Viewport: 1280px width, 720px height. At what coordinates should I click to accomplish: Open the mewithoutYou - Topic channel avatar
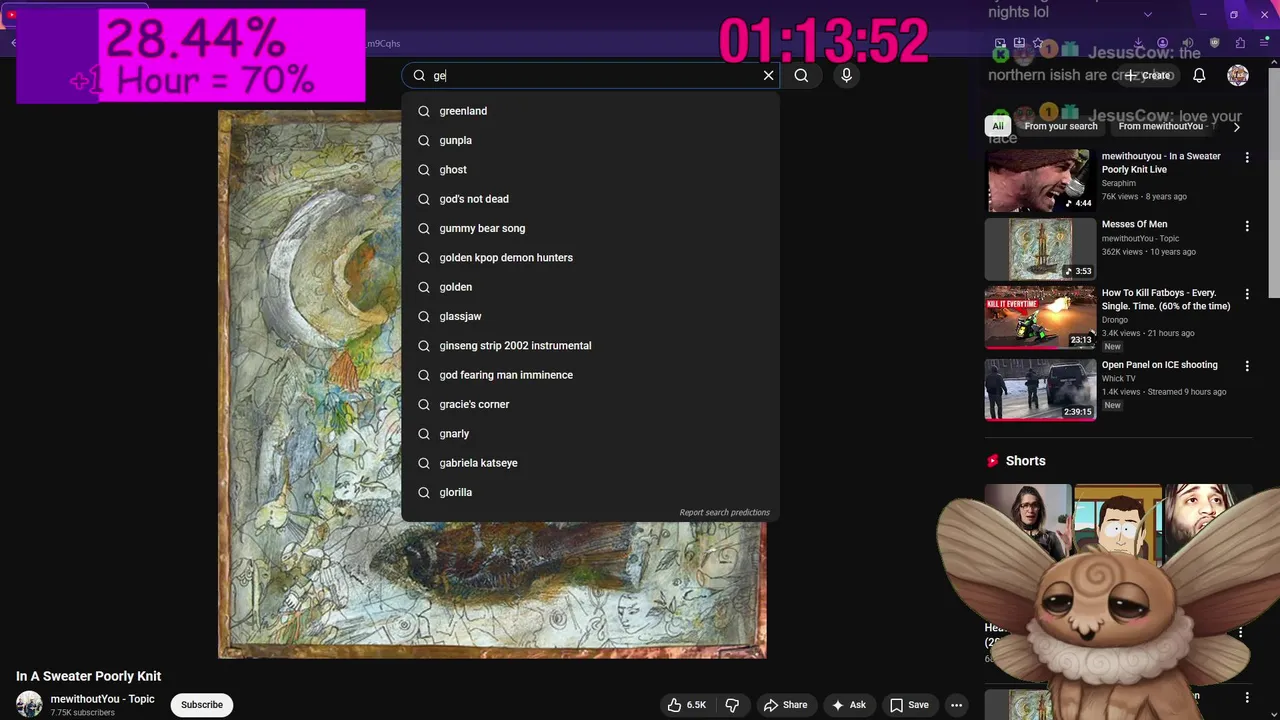pos(29,704)
